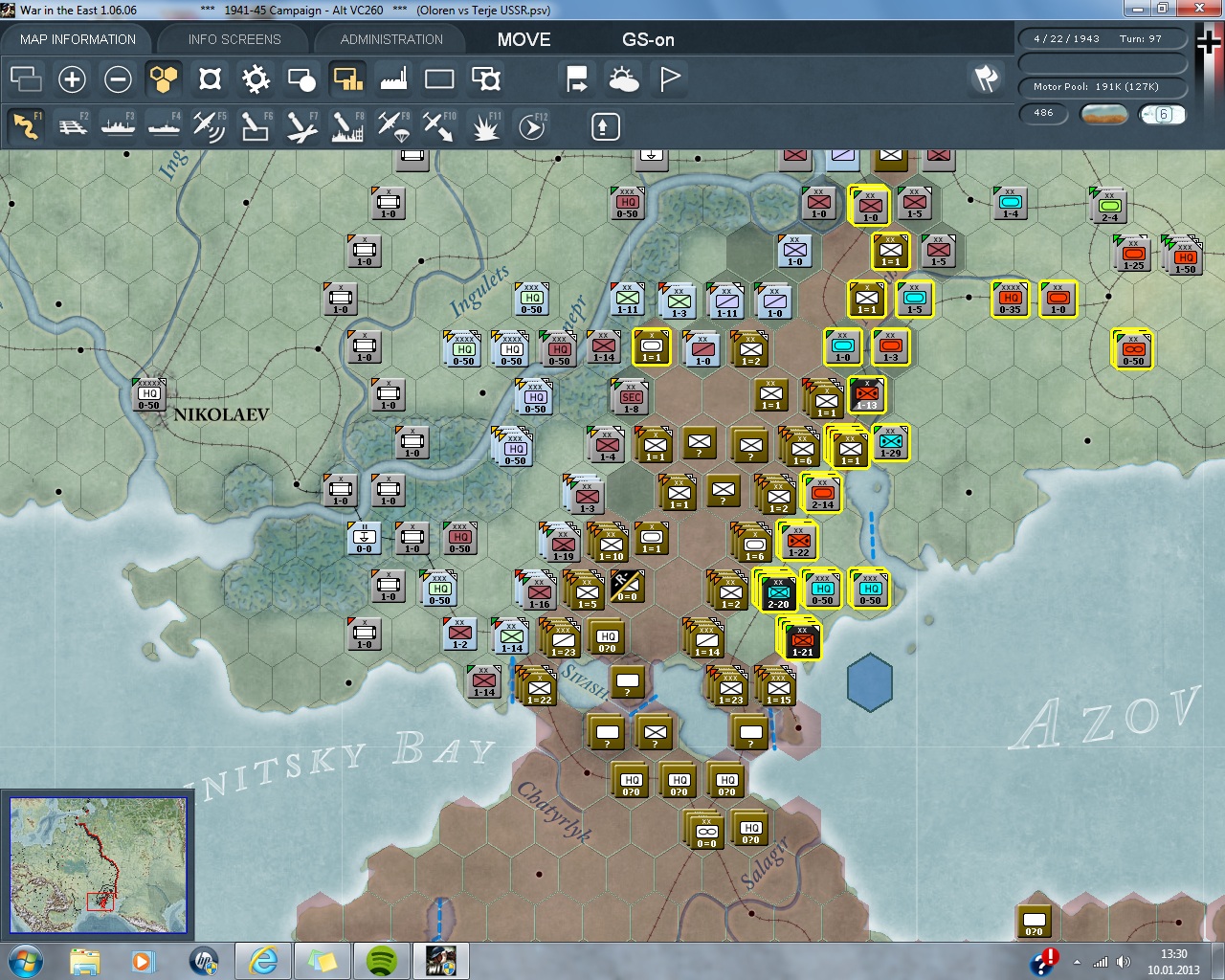Select F3 naval transport mode
The image size is (1225, 980).
118,126
